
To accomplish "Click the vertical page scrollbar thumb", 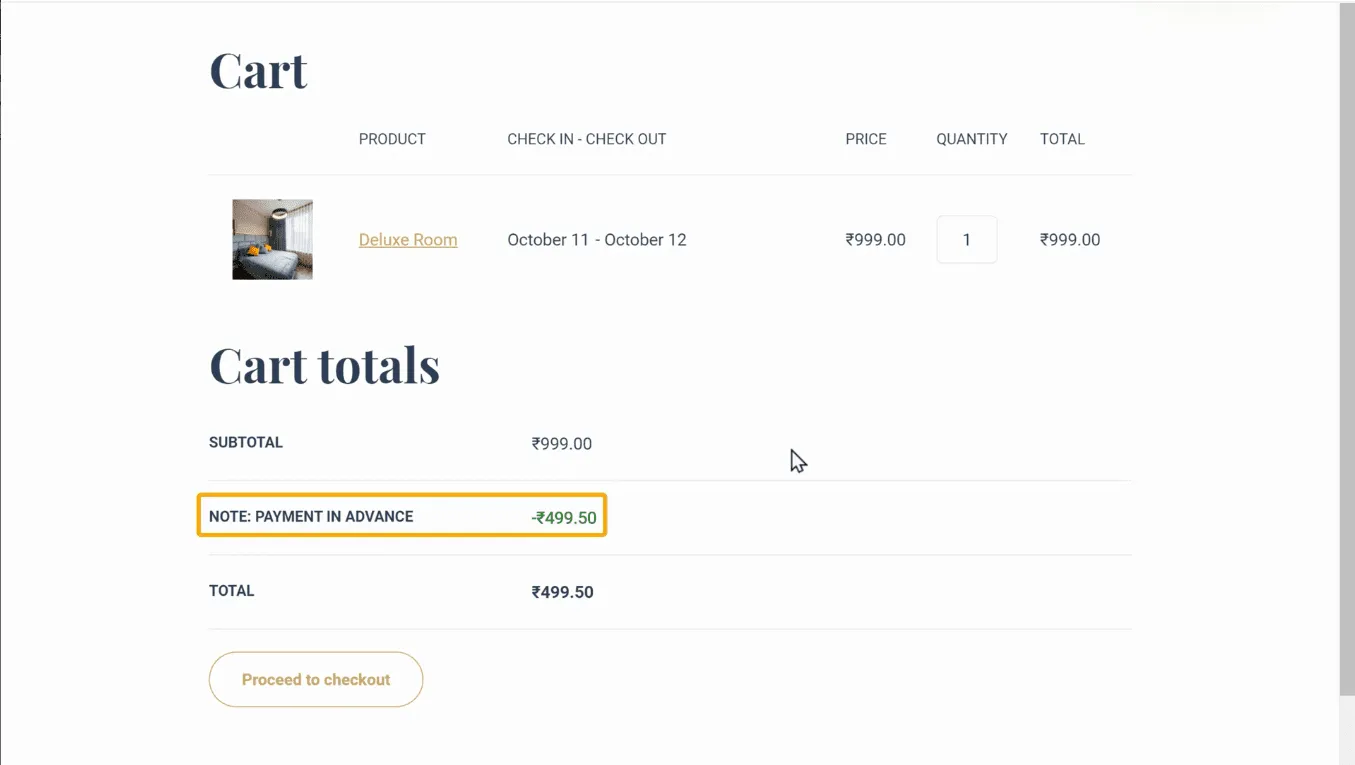I will click(1346, 350).
